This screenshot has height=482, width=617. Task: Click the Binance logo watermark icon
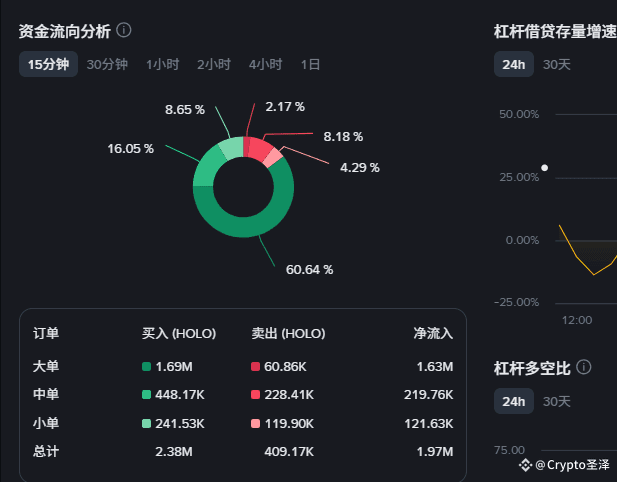pos(525,465)
